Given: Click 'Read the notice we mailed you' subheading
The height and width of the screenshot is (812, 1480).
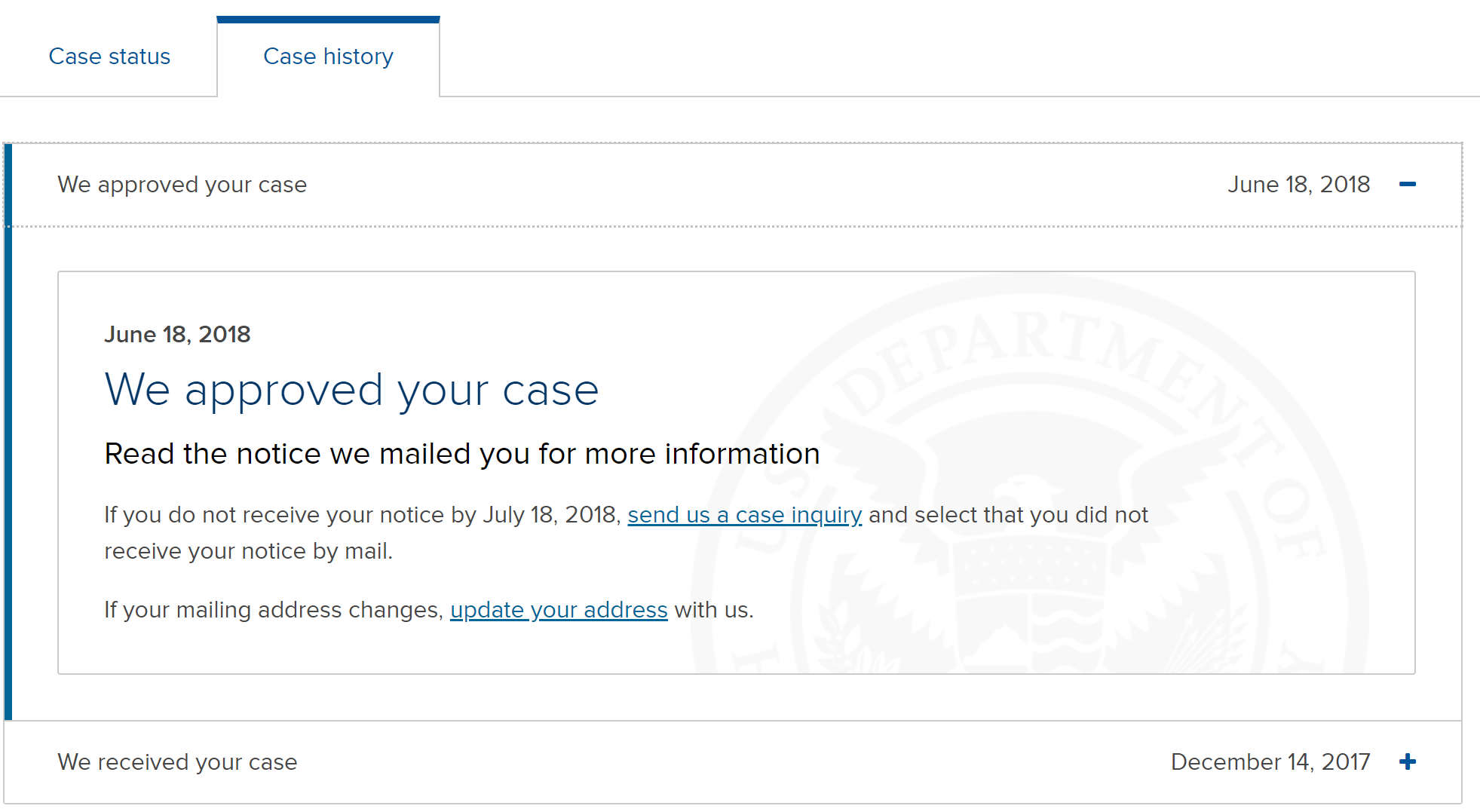Looking at the screenshot, I should click(462, 454).
